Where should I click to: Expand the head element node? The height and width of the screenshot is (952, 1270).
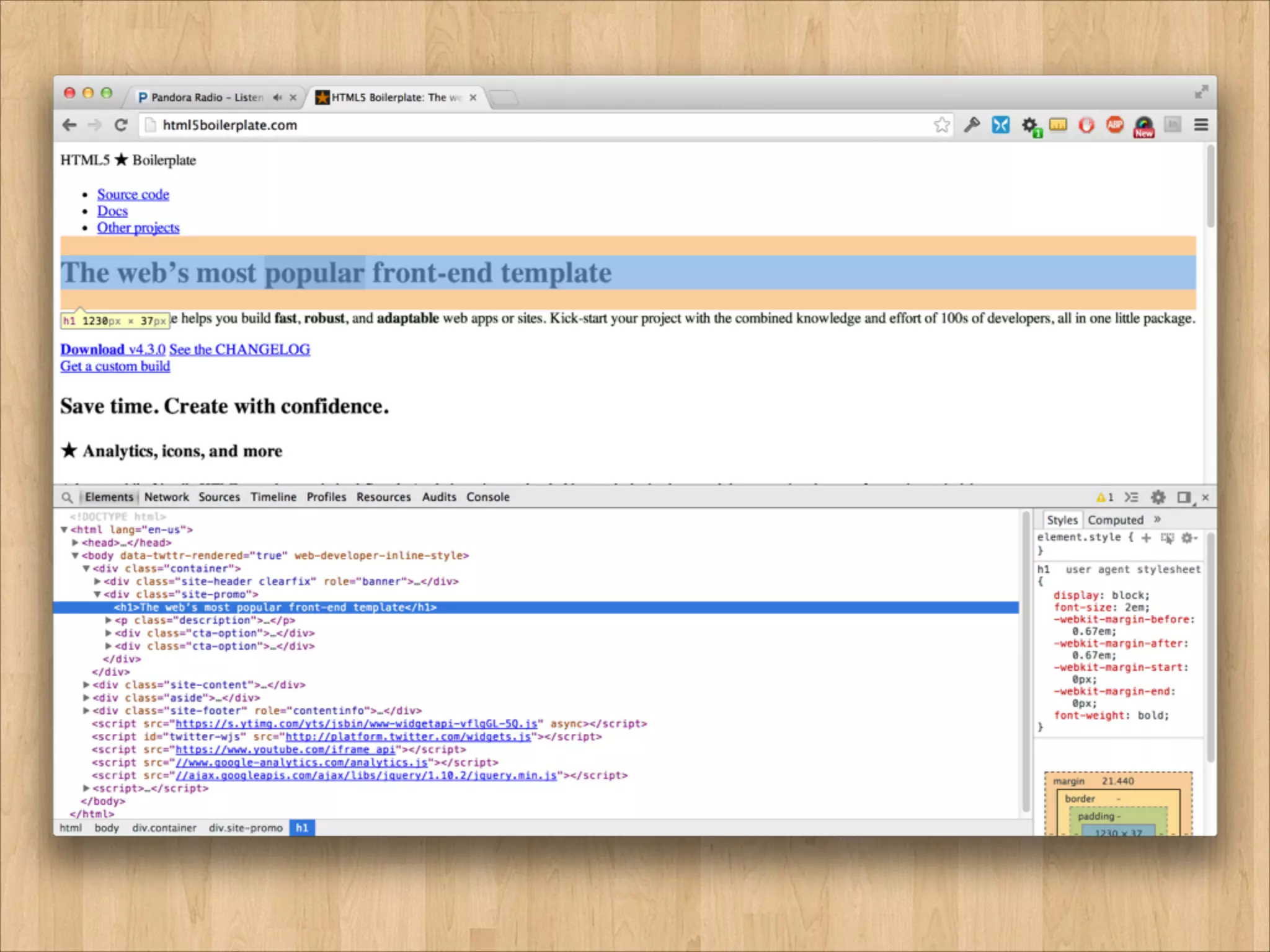click(76, 542)
